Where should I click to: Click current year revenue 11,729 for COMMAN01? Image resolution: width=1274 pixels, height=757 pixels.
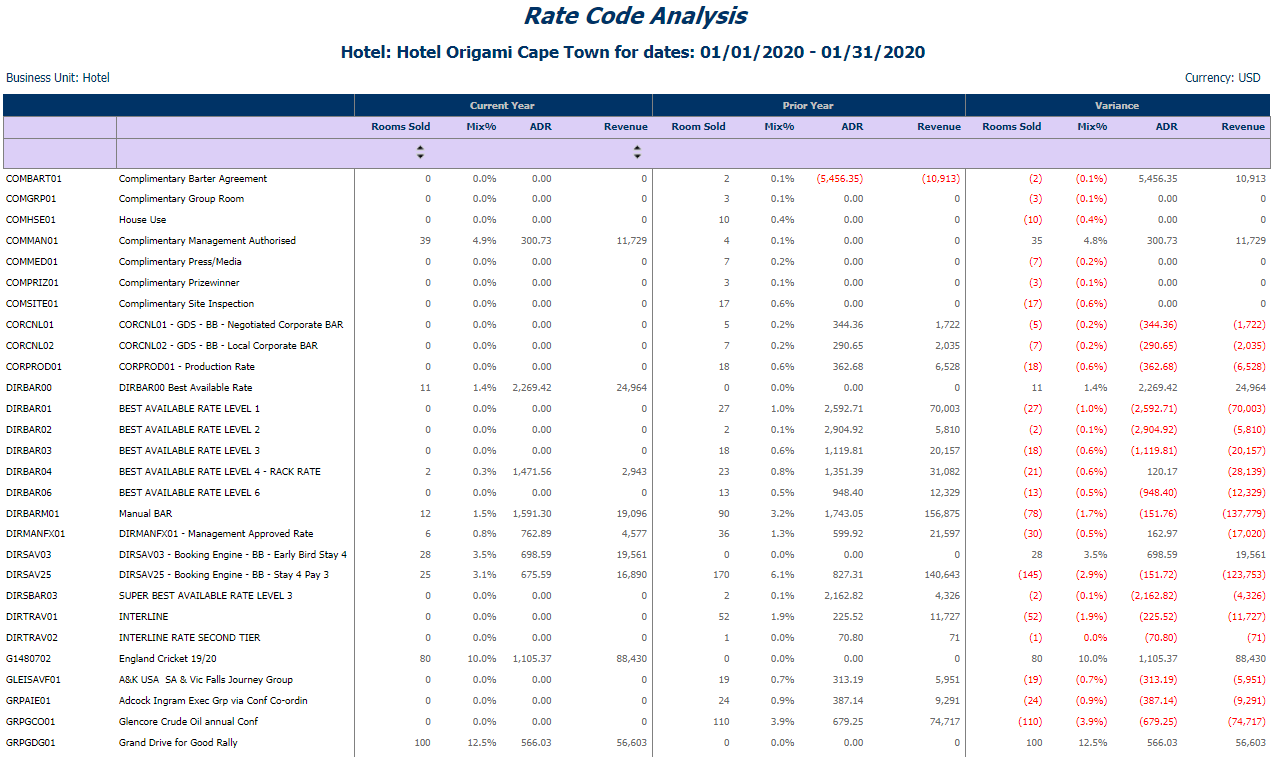(x=633, y=241)
